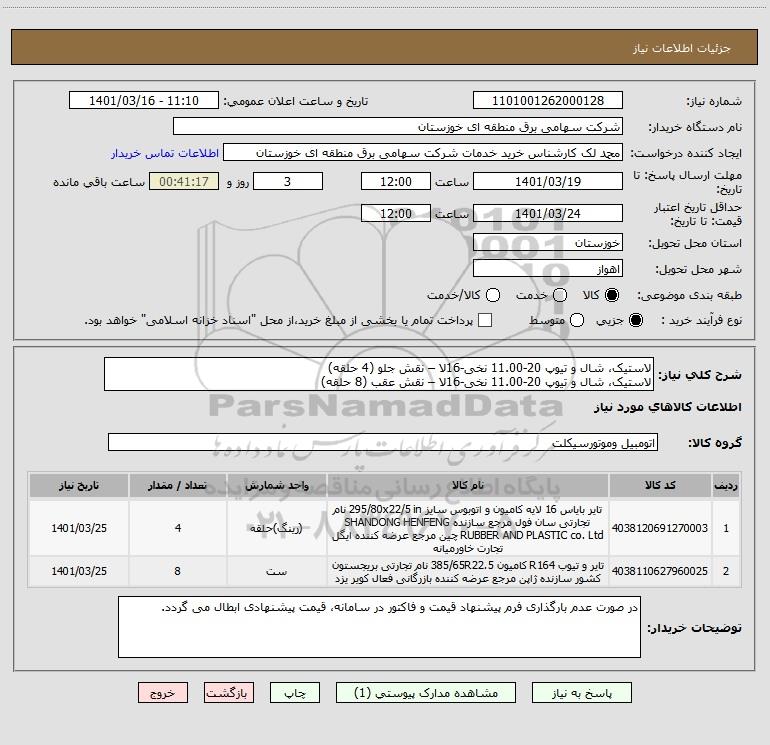Click the unit cell (رینگ)حلقه
The height and width of the screenshot is (745, 770).
coord(276,528)
